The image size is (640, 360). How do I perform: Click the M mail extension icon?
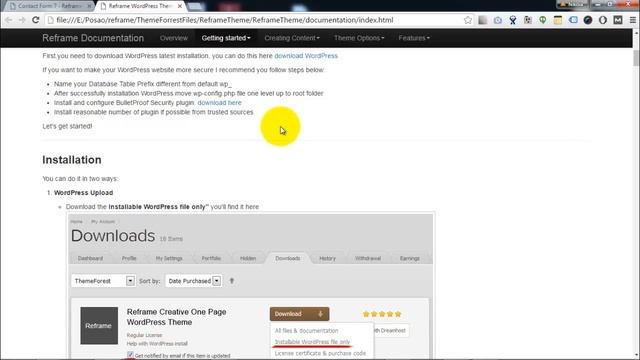[x=618, y=20]
